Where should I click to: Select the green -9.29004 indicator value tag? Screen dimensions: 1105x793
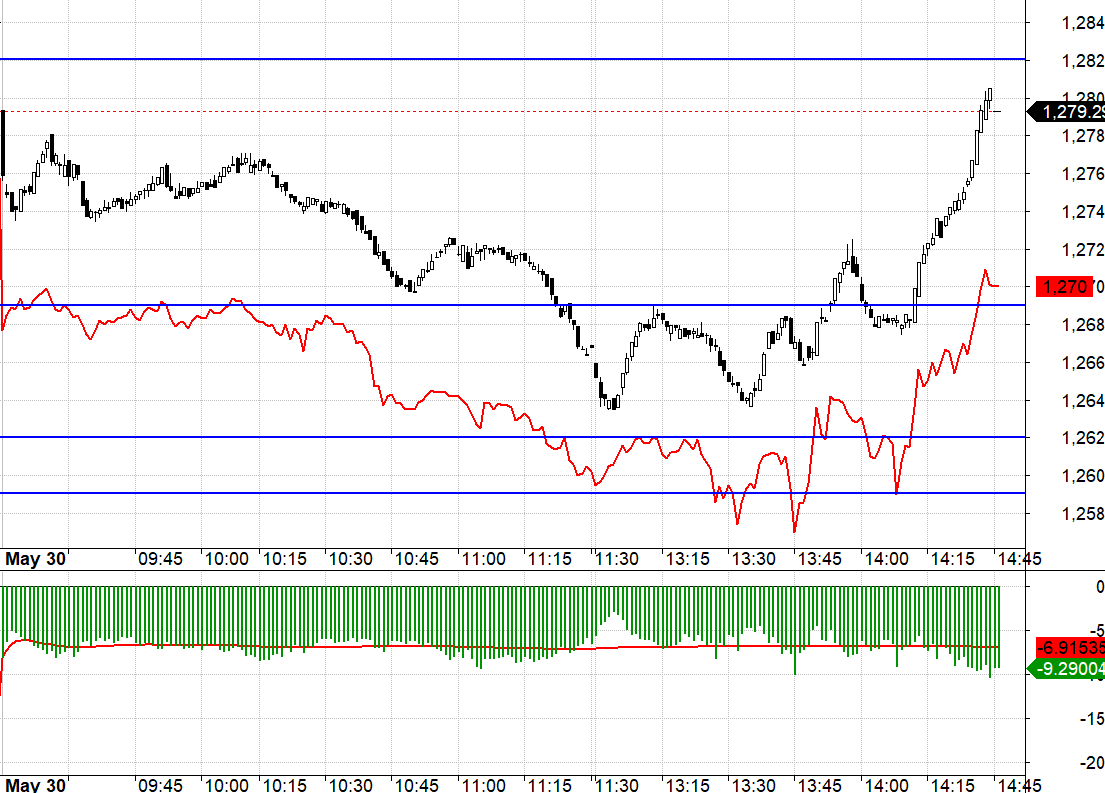tap(1068, 668)
